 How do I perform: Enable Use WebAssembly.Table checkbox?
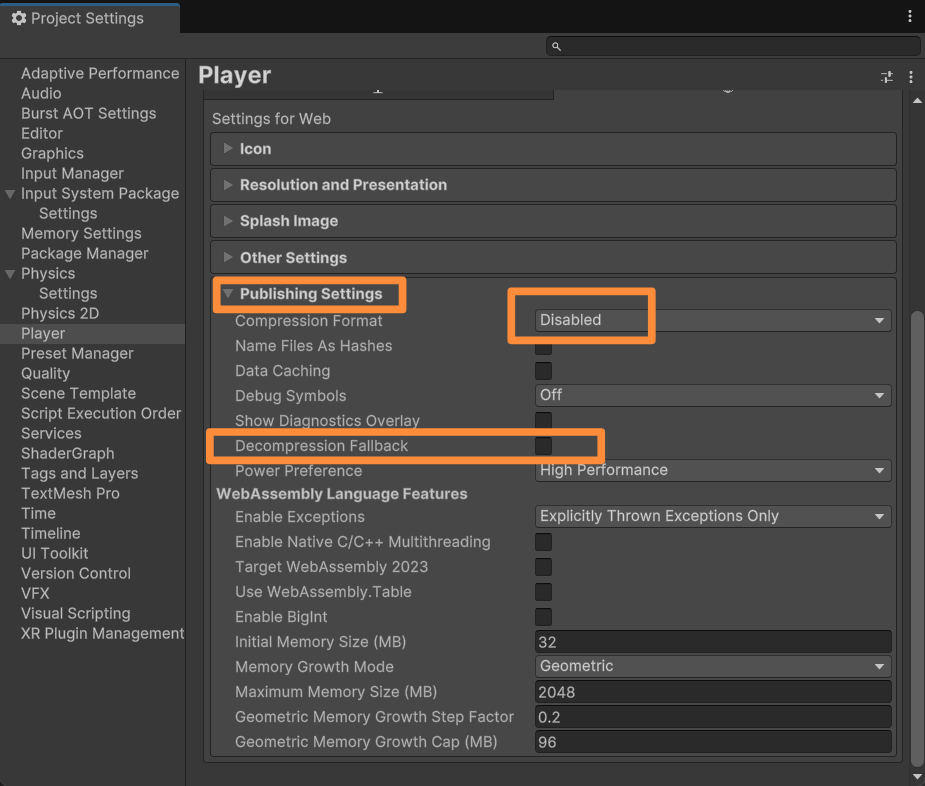coord(543,592)
